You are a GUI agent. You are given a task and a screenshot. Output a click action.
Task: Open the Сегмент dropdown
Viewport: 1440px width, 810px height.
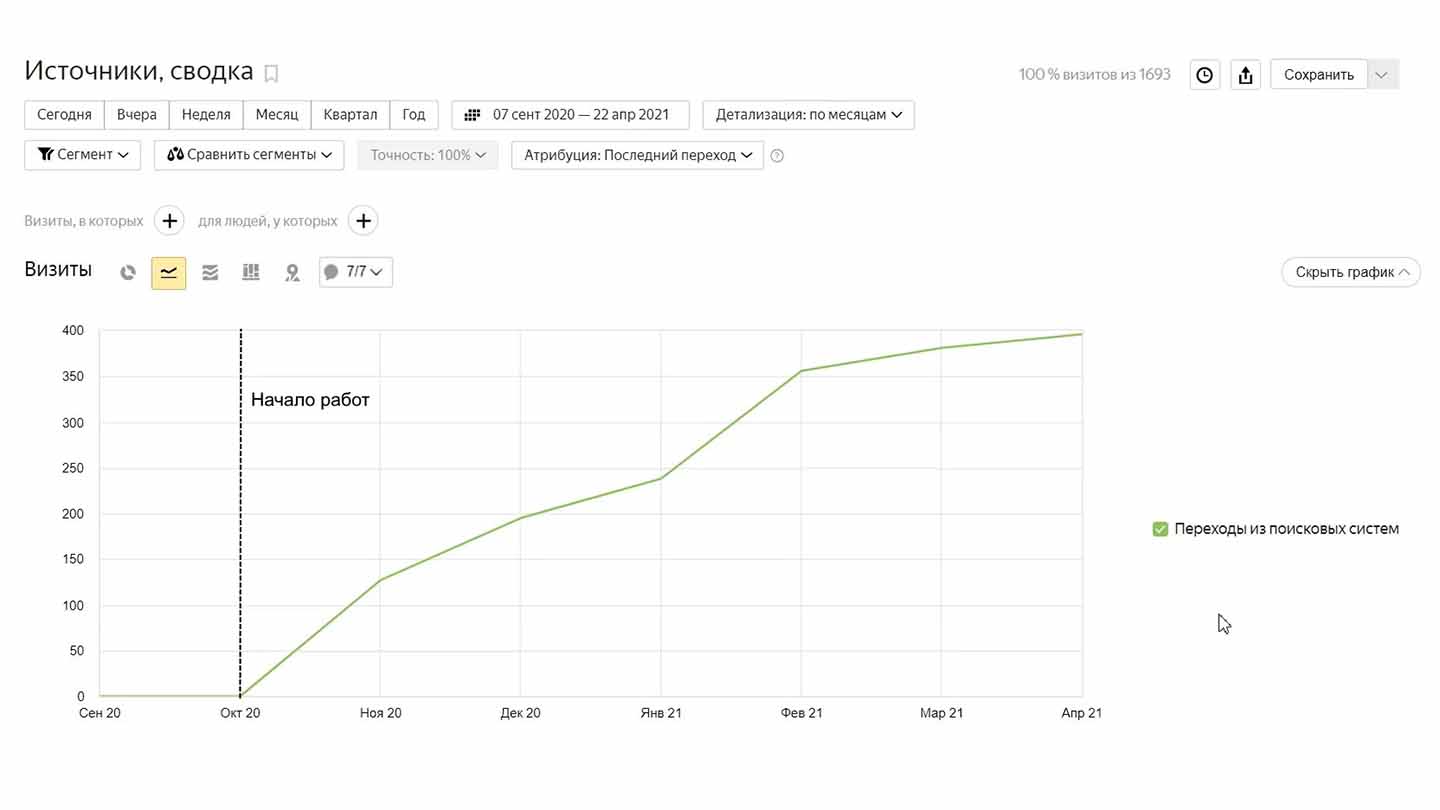pos(82,155)
